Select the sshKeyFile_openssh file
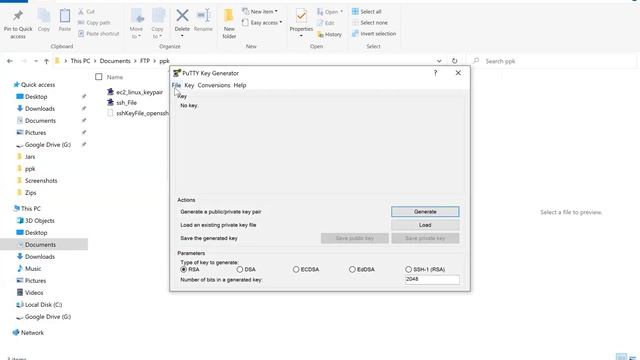 pos(138,113)
